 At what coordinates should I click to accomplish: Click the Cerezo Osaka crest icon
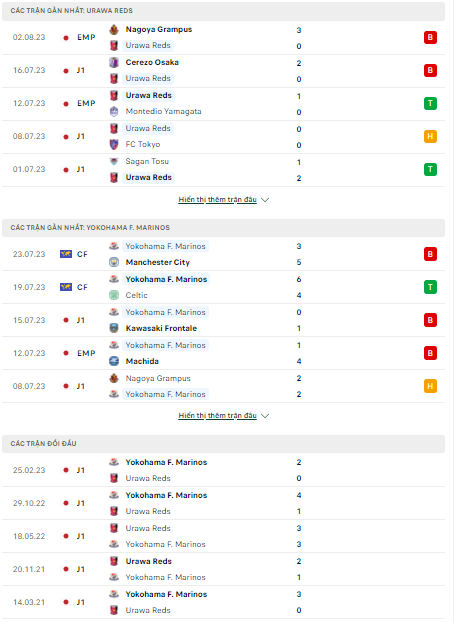(x=114, y=62)
